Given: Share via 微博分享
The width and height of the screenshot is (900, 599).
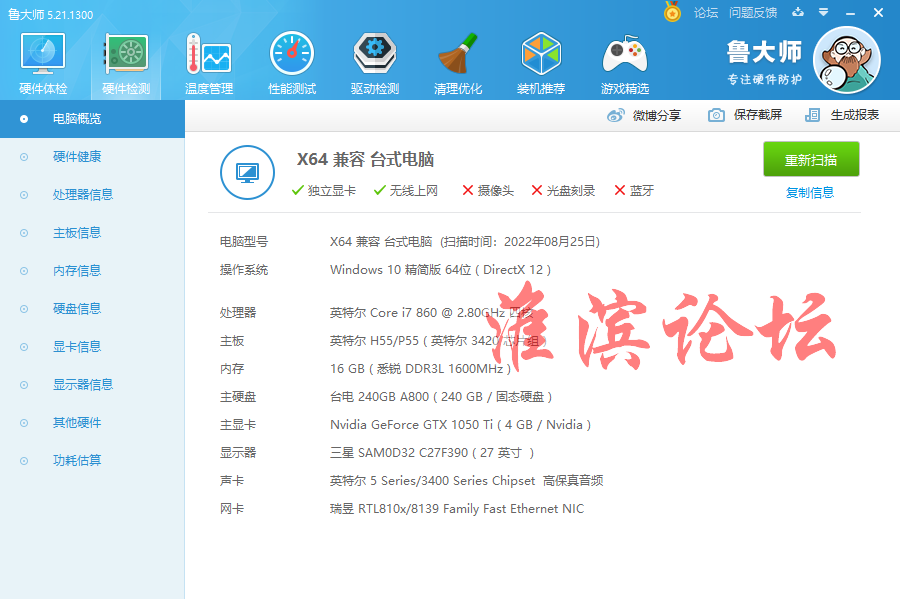Looking at the screenshot, I should (x=656, y=115).
